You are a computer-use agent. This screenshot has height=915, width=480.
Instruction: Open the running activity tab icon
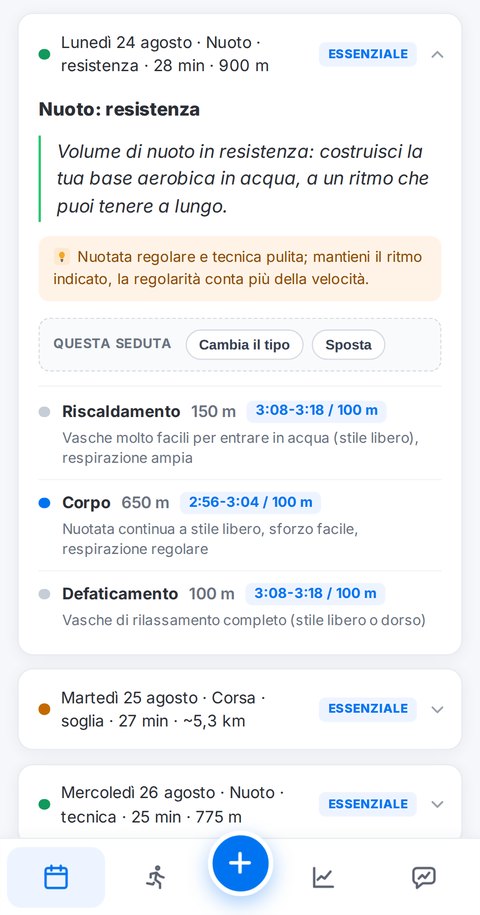pyautogui.click(x=155, y=877)
